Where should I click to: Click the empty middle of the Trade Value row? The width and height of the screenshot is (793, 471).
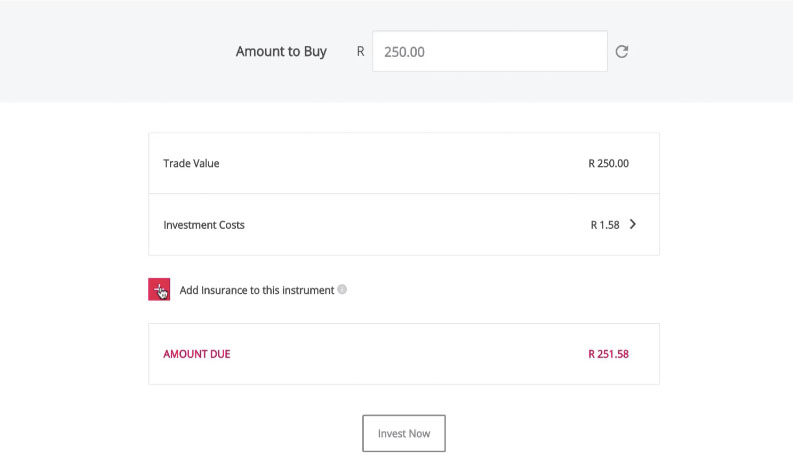400,163
